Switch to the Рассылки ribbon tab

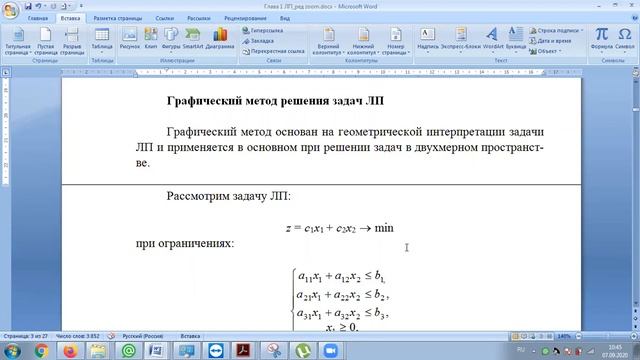pos(198,18)
